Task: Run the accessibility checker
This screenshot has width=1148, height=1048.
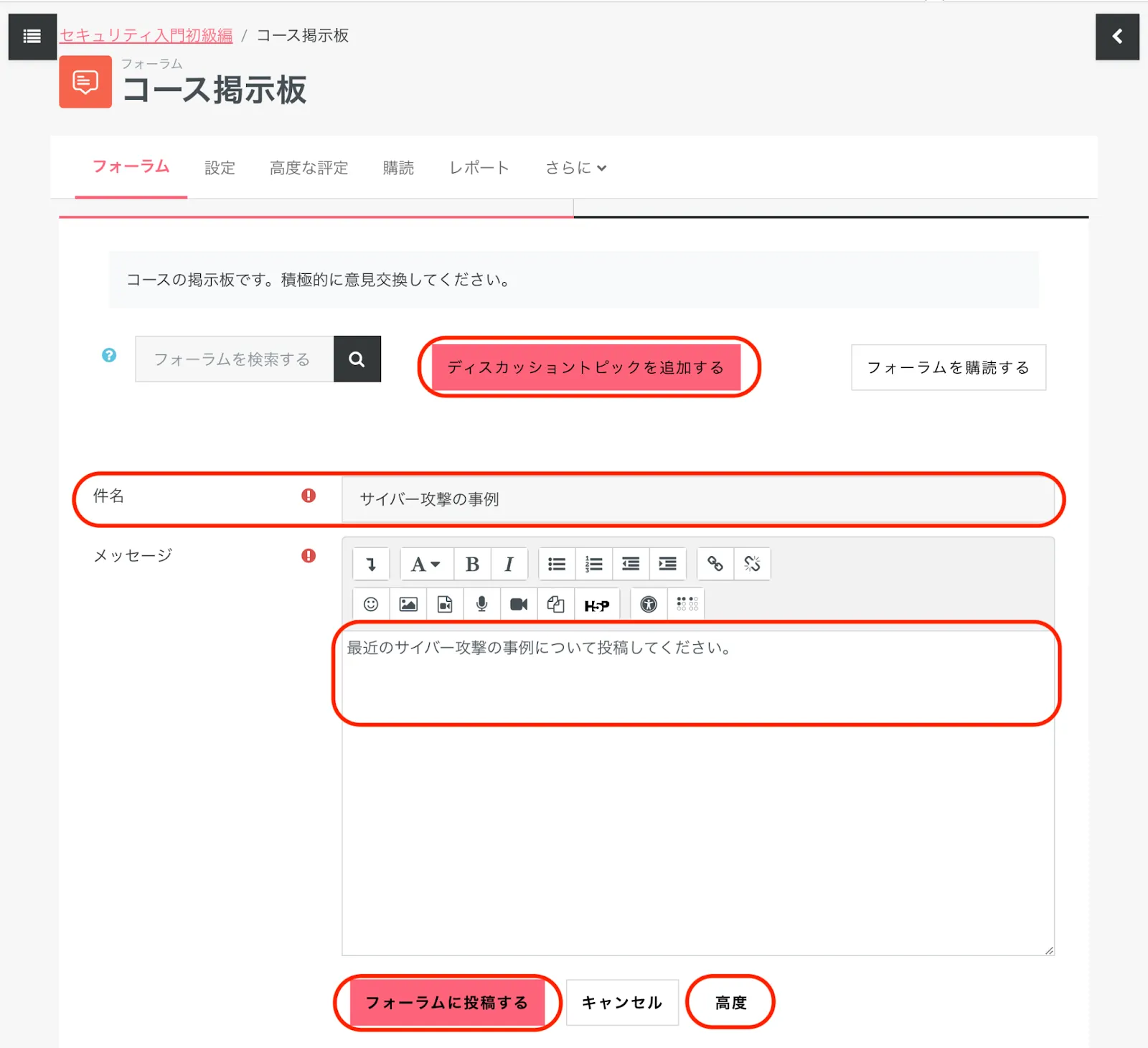Action: pyautogui.click(x=649, y=605)
